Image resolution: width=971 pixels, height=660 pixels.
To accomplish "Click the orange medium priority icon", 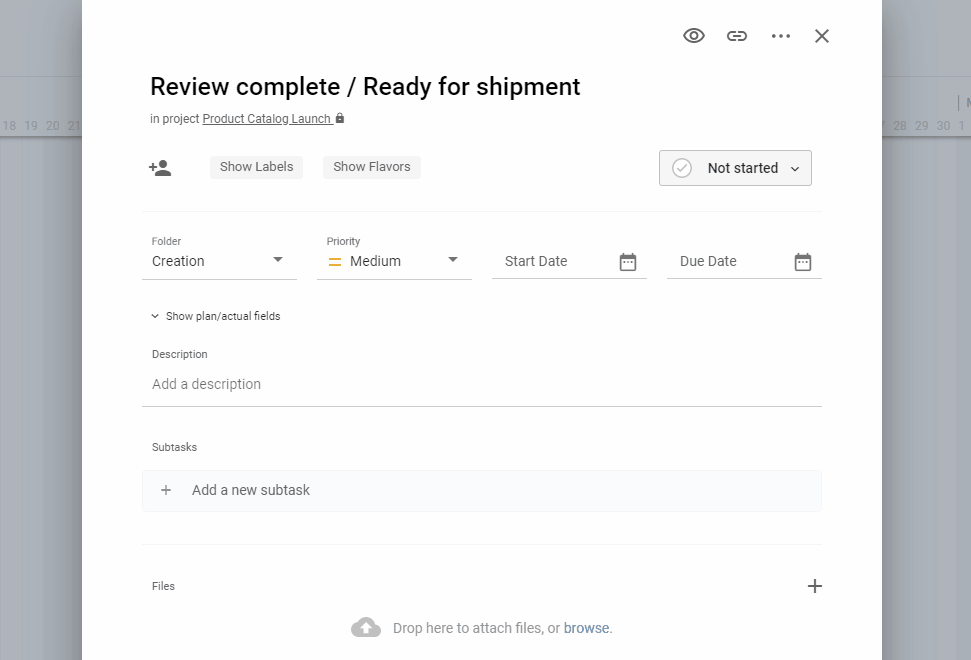I will click(x=334, y=262).
